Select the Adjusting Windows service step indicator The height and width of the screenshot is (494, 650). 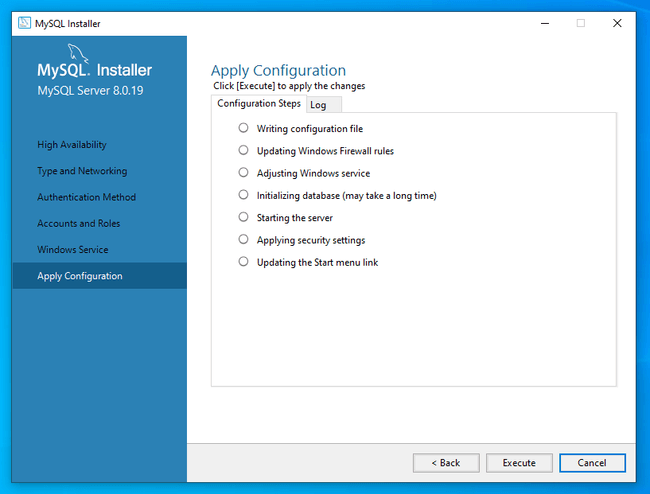point(243,172)
